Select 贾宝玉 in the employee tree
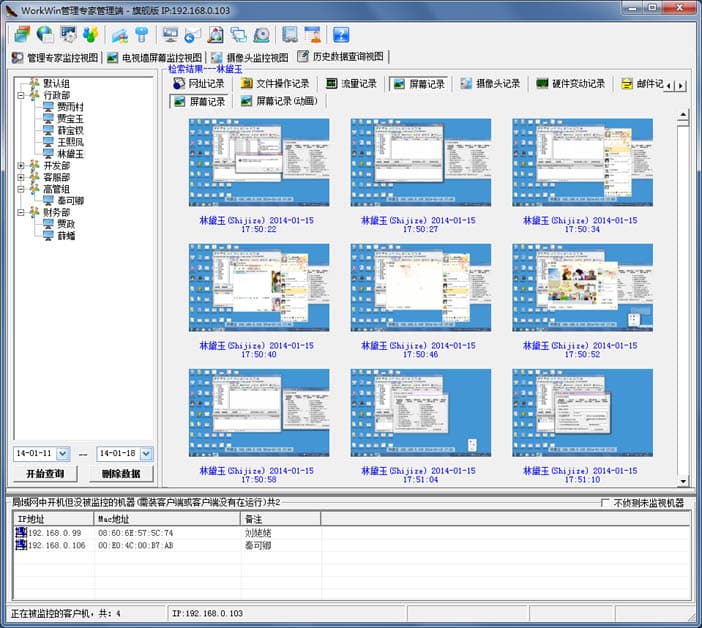 pos(70,119)
